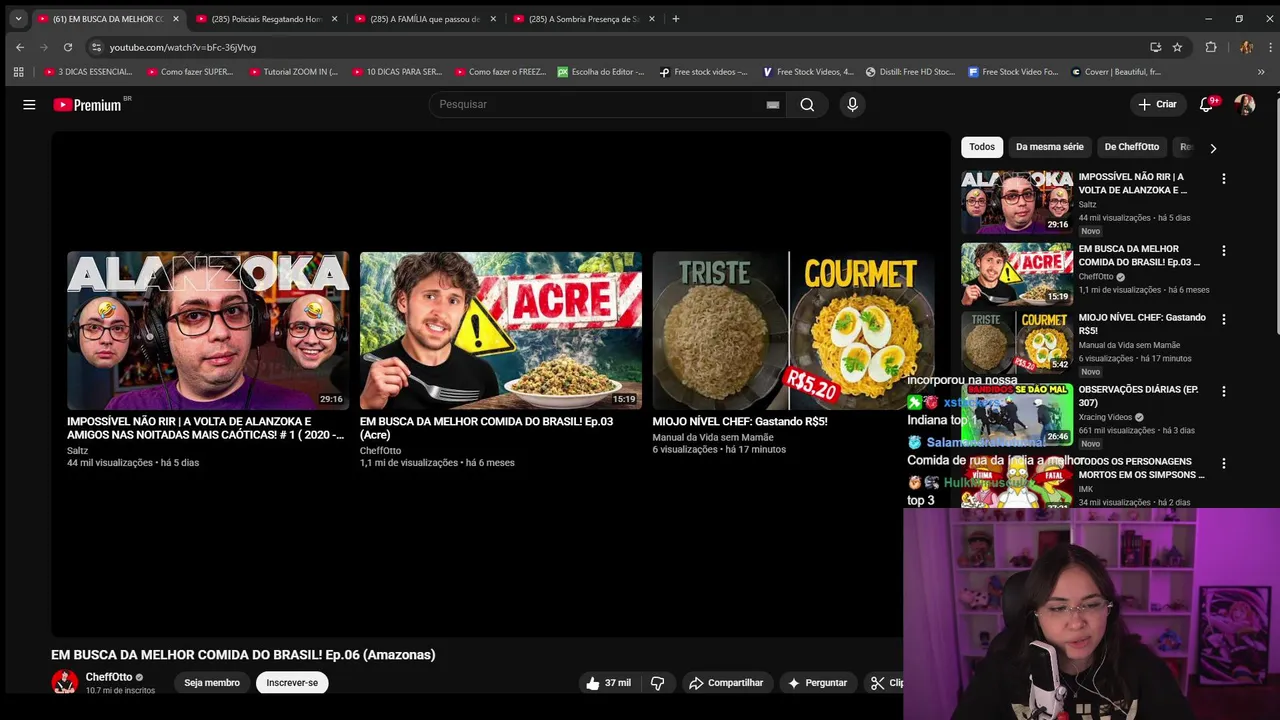Open the YouTube hamburger guide menu

[29, 104]
